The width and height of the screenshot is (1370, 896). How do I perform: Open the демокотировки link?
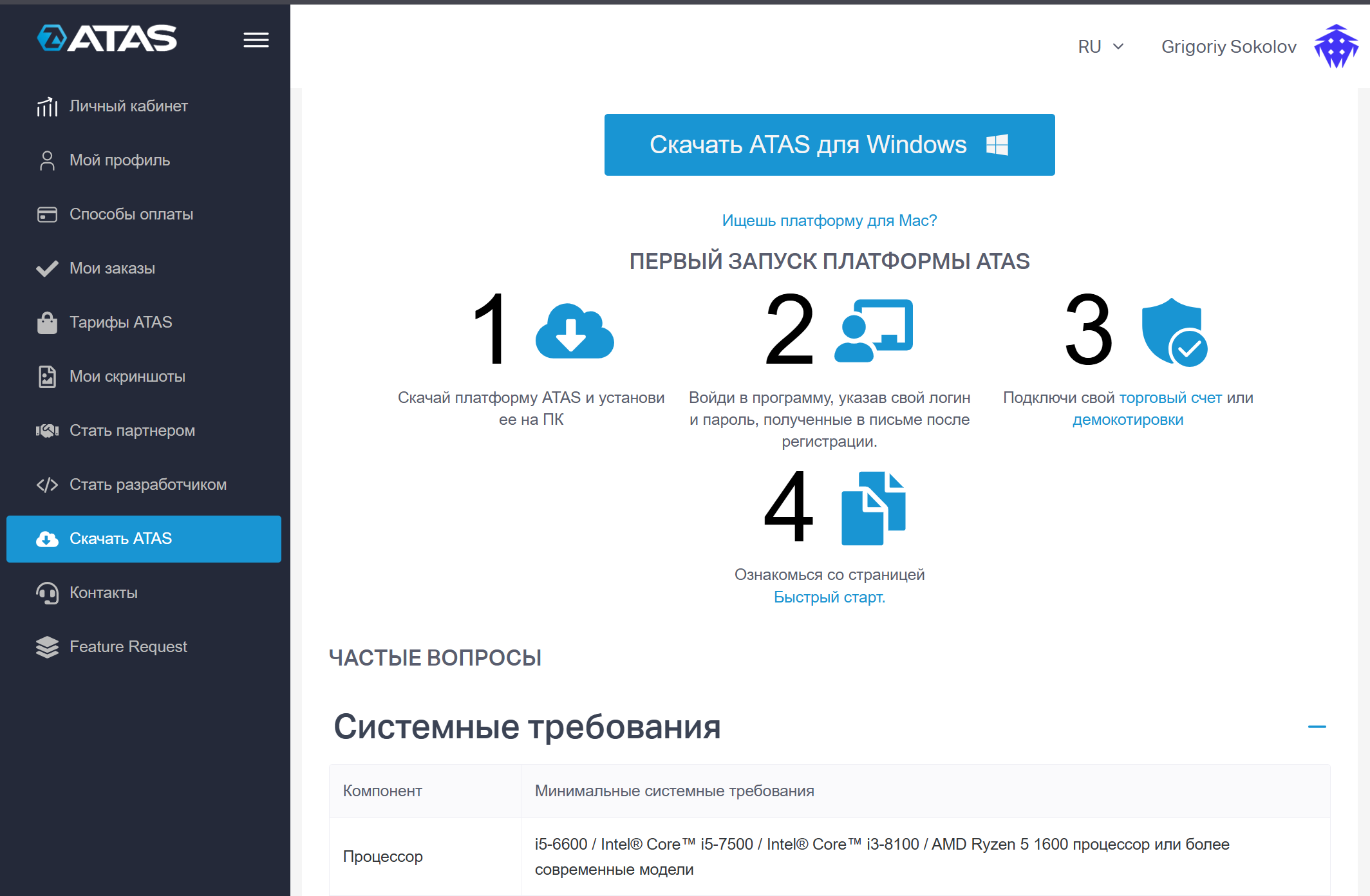[x=1128, y=420]
